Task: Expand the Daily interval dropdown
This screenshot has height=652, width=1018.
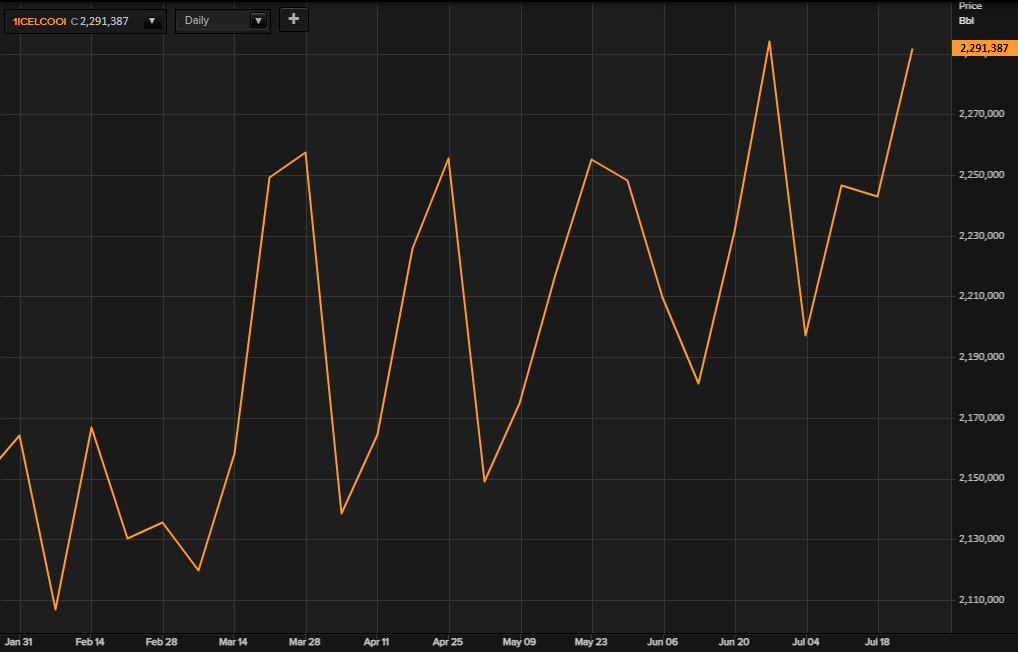Action: (x=257, y=21)
